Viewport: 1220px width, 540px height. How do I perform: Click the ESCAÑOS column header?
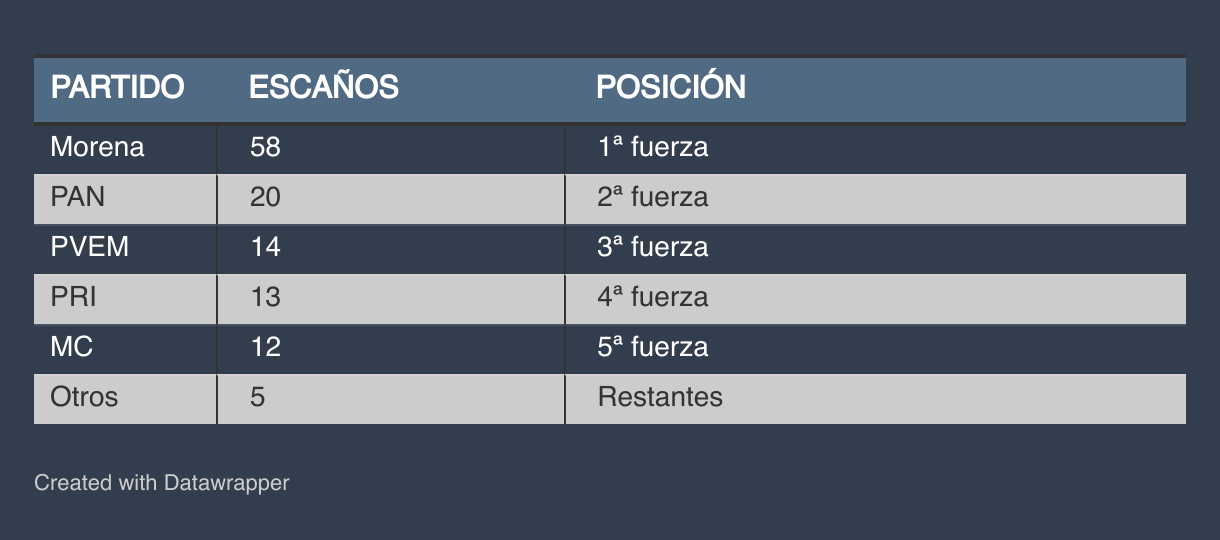(323, 87)
